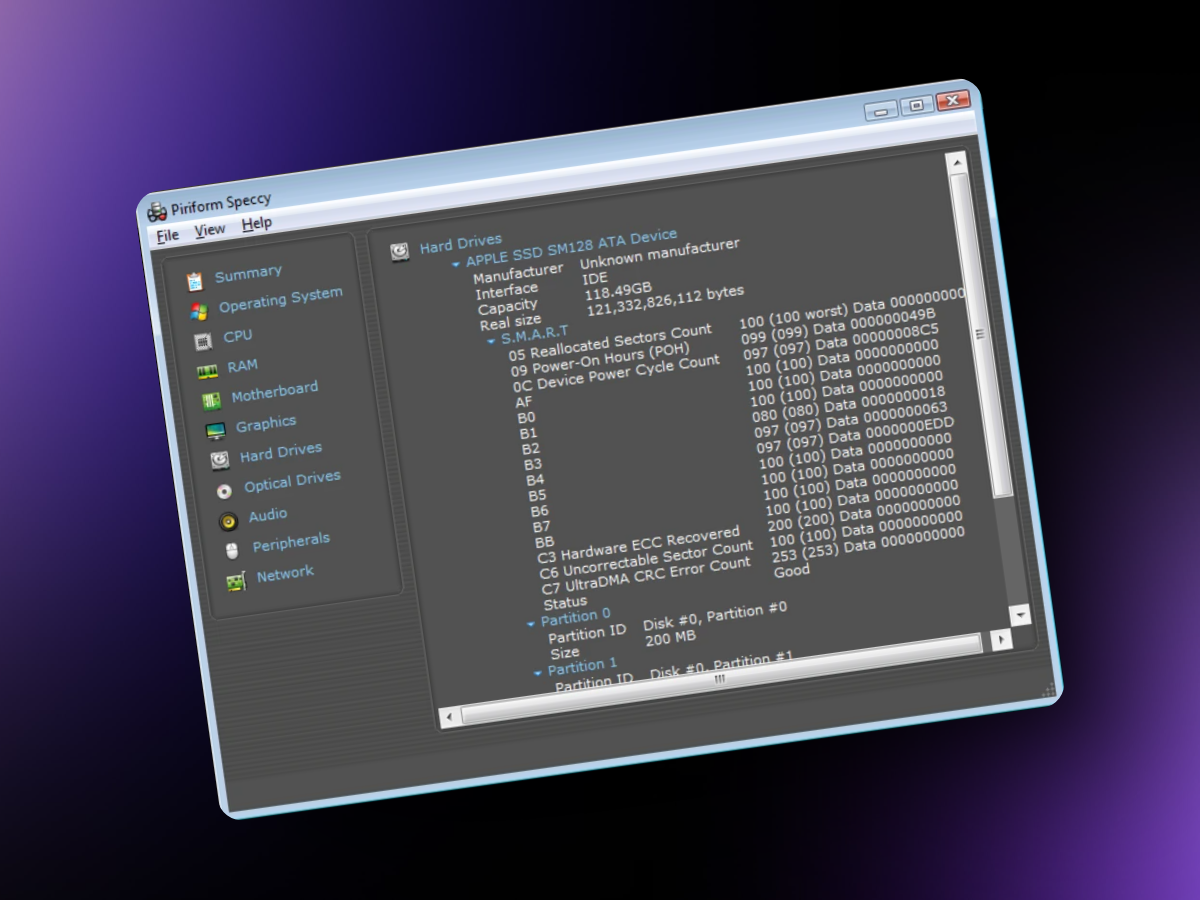
Task: Click the Capacity value 118.49GB
Action: (x=619, y=292)
